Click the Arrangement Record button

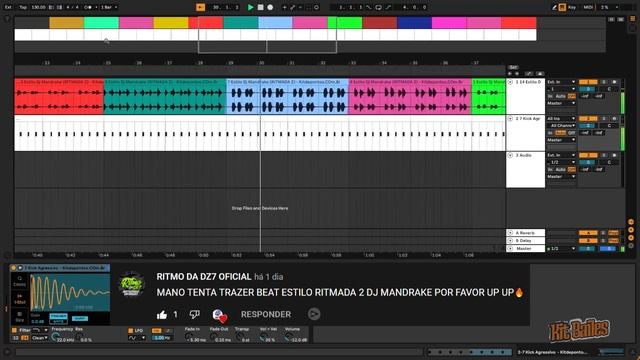pyautogui.click(x=270, y=7)
